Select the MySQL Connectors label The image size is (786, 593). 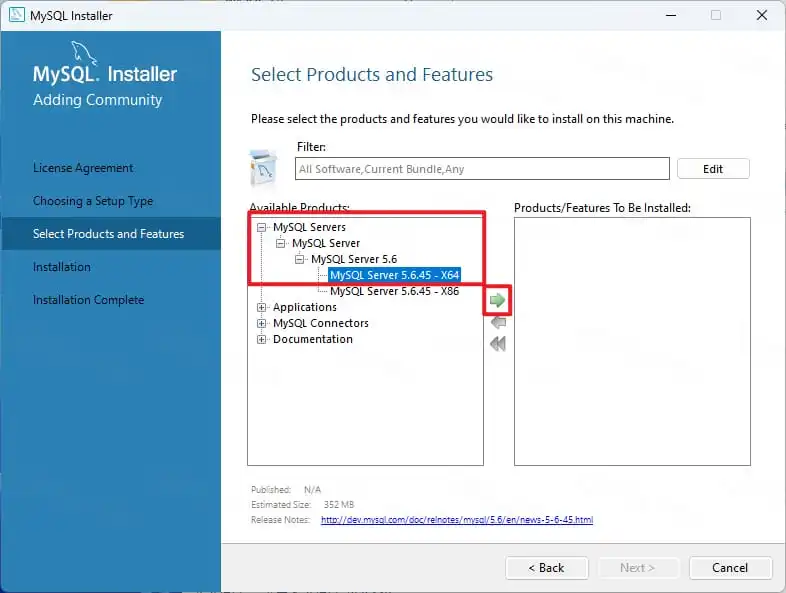point(321,323)
